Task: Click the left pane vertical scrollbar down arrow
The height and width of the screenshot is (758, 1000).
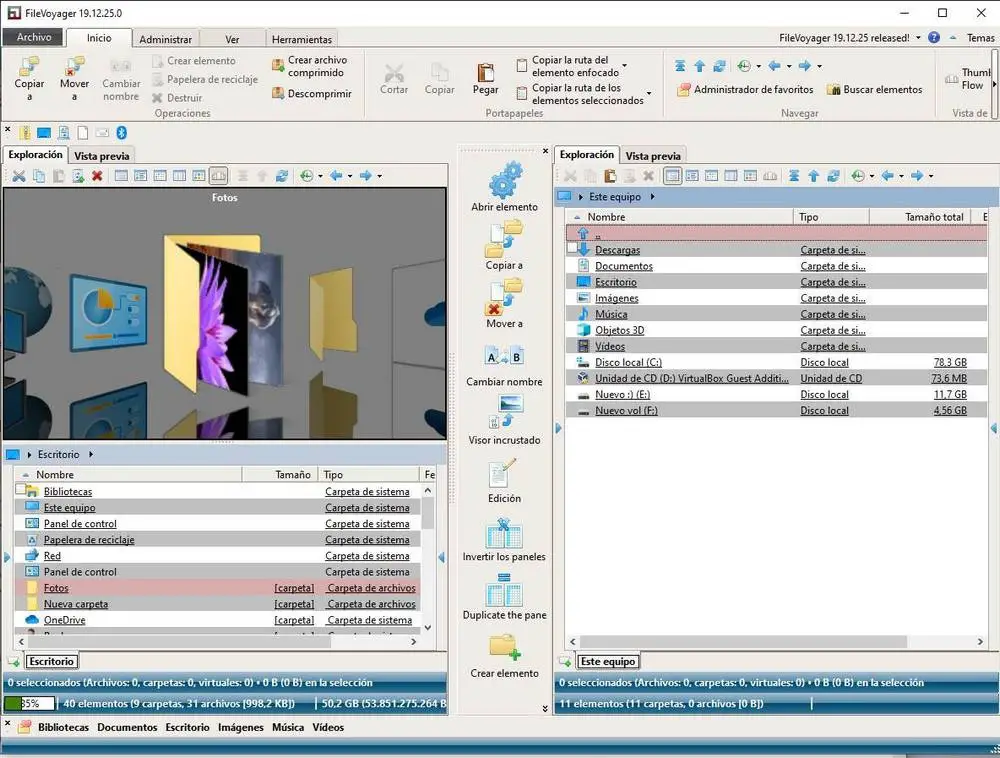Action: pyautogui.click(x=428, y=627)
